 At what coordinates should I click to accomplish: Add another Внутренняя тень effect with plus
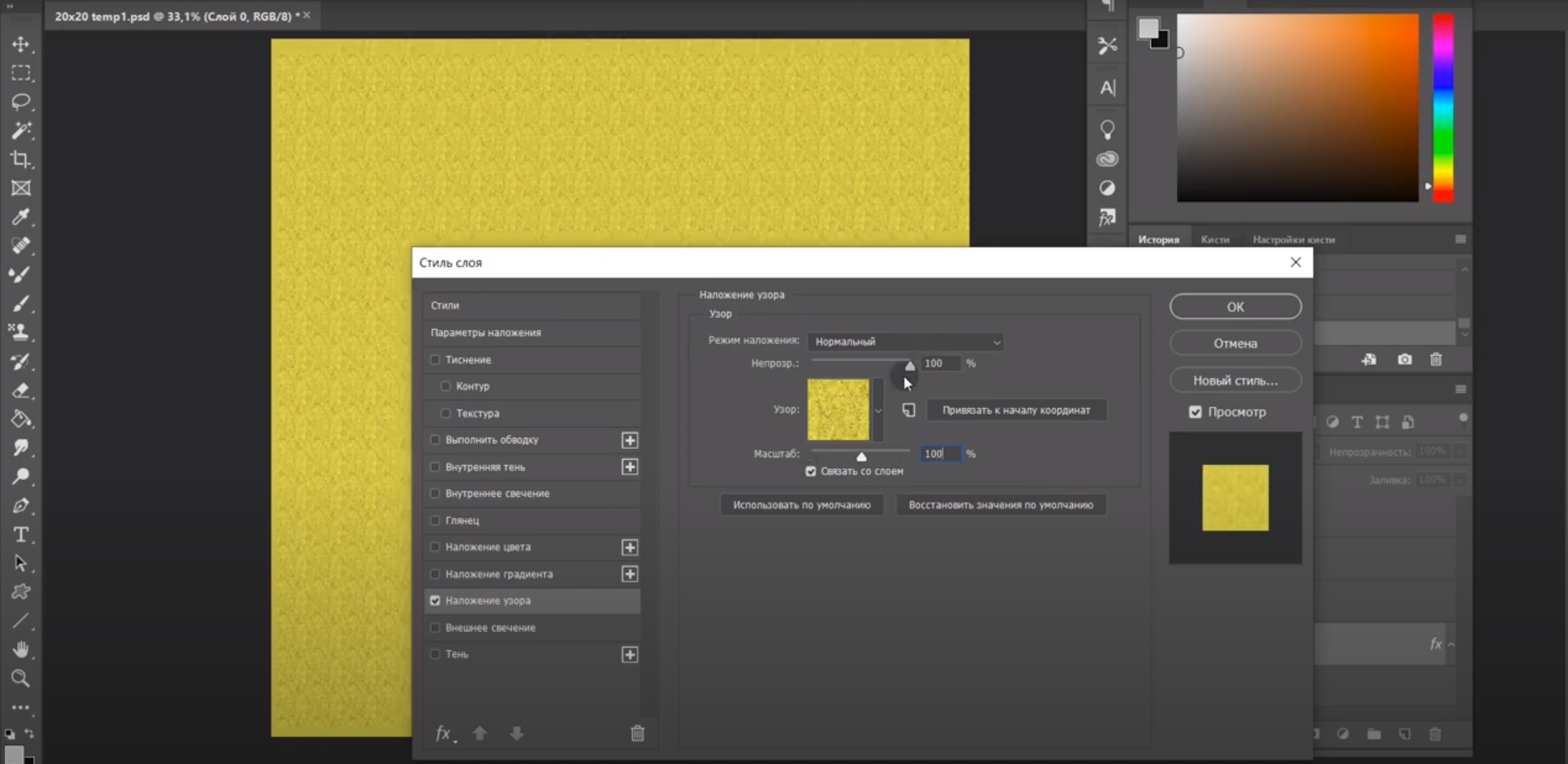630,466
